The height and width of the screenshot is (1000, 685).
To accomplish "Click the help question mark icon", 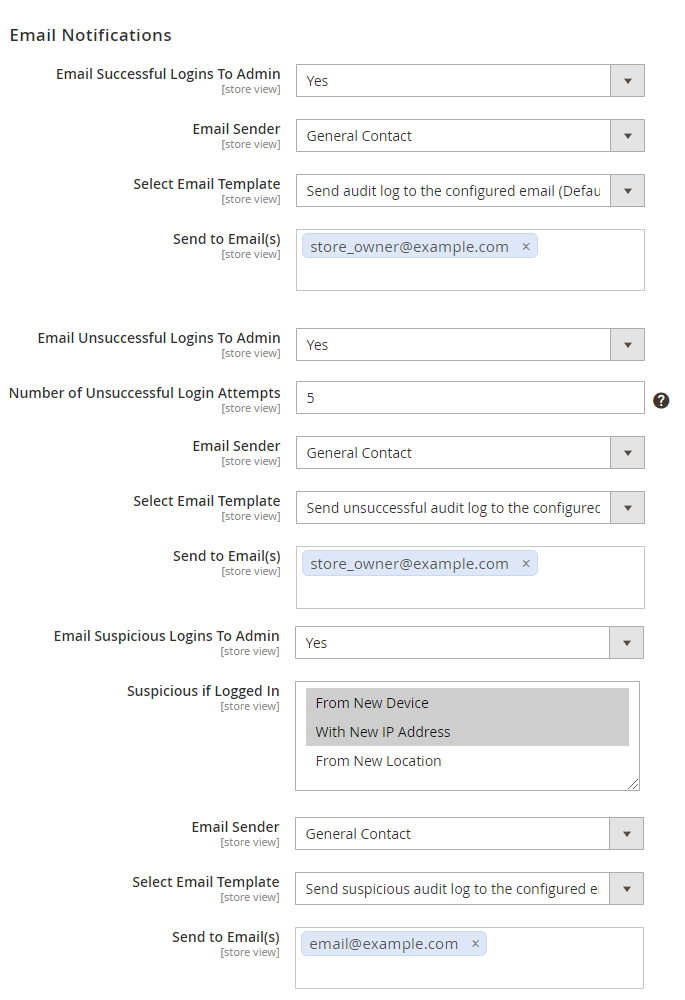I will tap(661, 400).
